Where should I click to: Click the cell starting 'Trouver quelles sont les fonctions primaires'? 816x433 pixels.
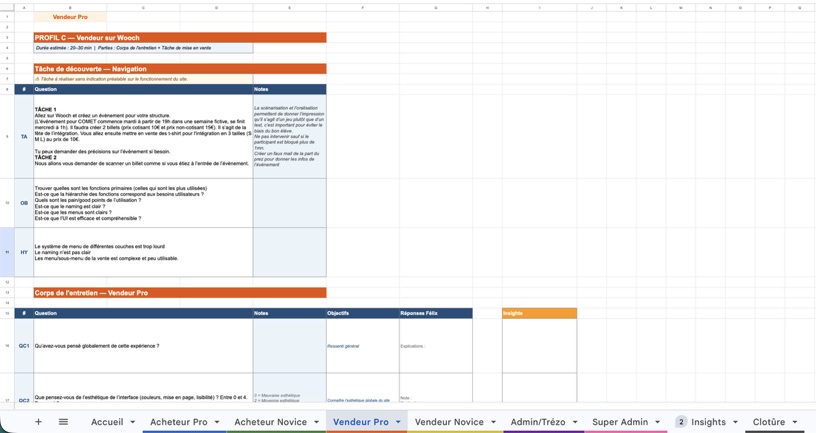click(x=143, y=203)
